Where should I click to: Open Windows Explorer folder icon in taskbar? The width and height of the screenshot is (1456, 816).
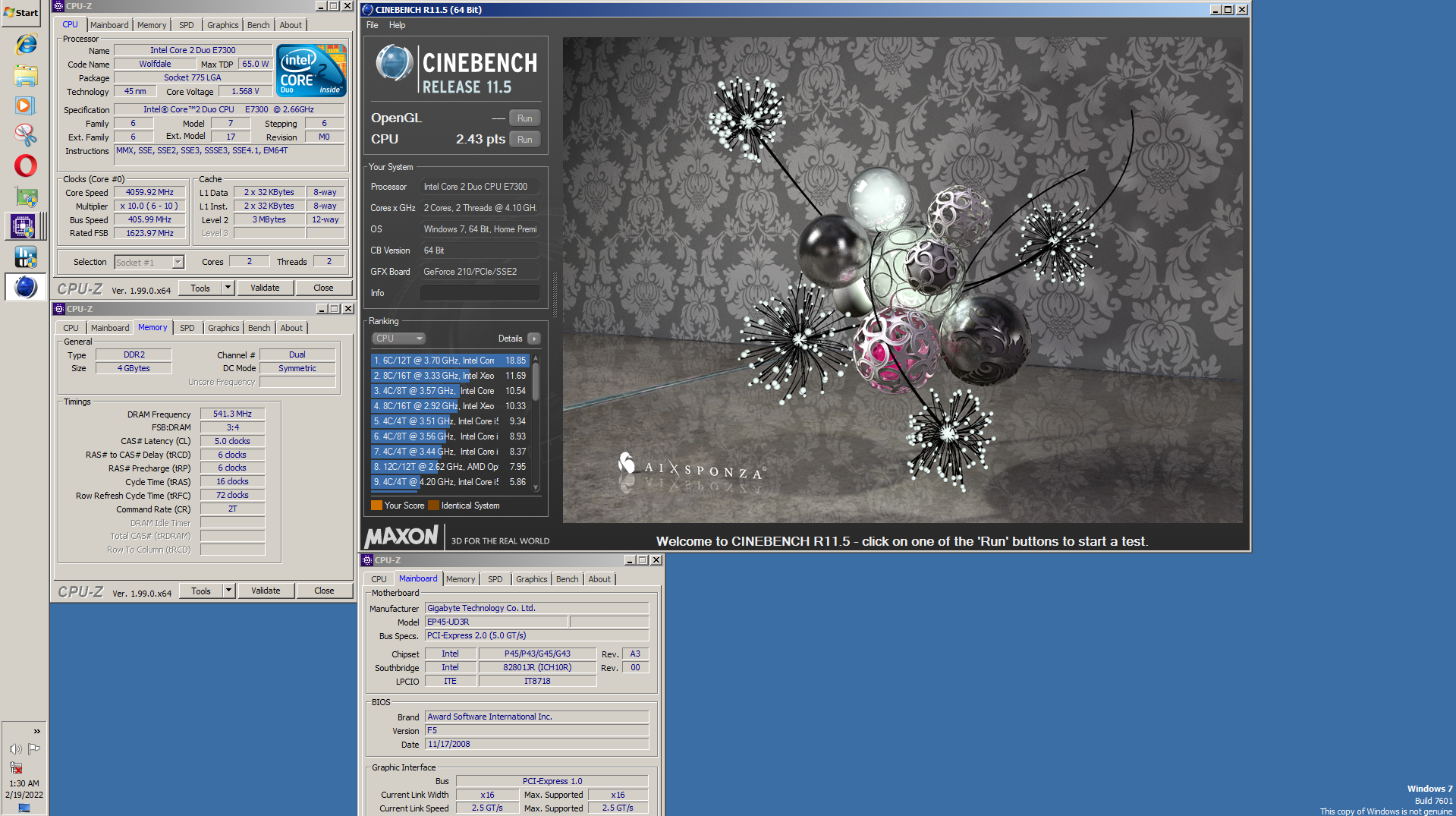[x=26, y=75]
